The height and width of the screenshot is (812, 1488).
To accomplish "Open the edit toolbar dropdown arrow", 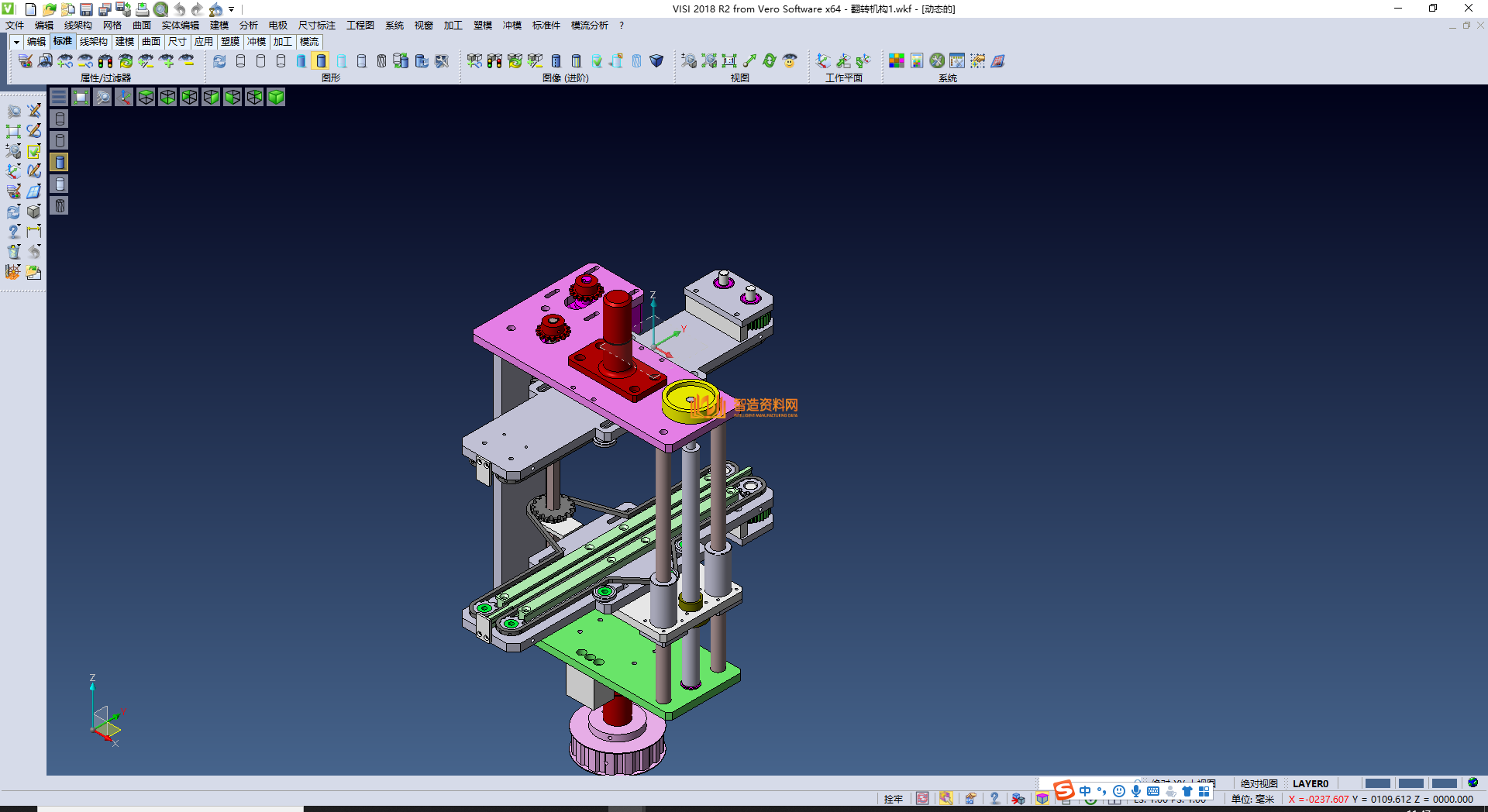I will pos(15,42).
